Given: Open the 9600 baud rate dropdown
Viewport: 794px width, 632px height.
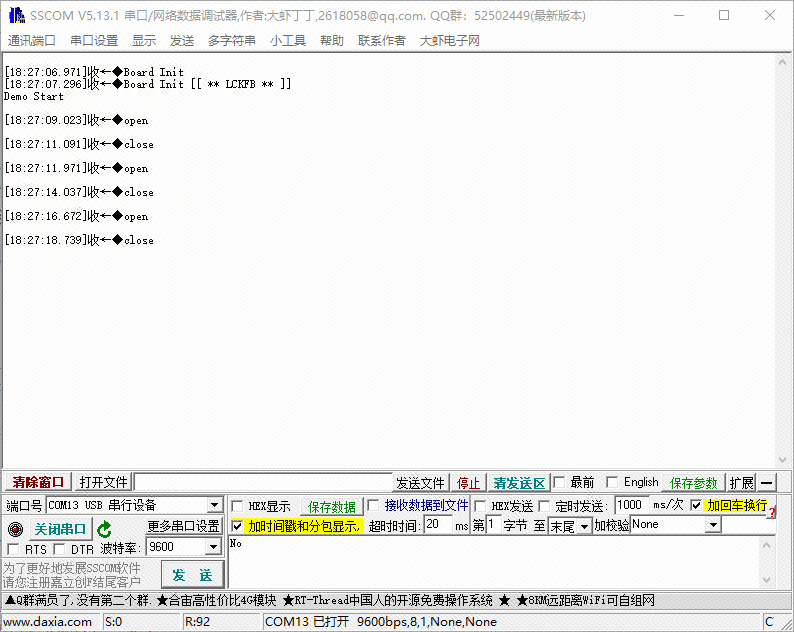Looking at the screenshot, I should coord(213,547).
